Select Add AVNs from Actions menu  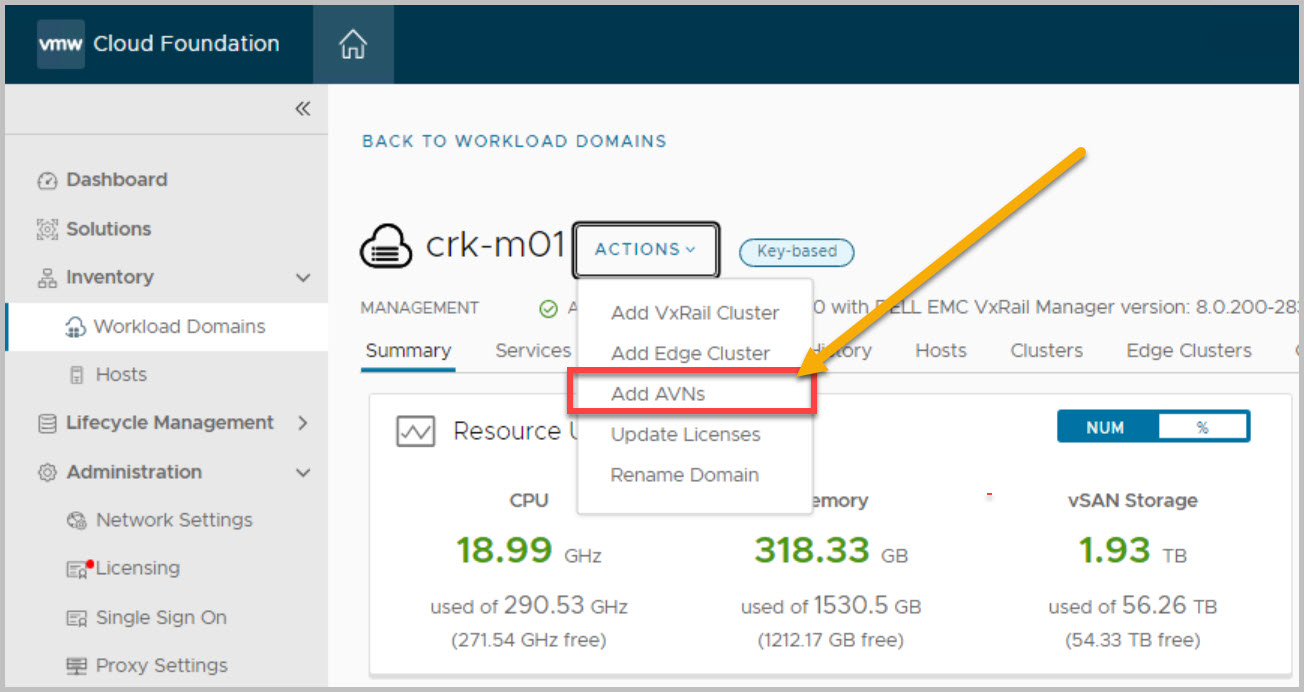pos(658,394)
